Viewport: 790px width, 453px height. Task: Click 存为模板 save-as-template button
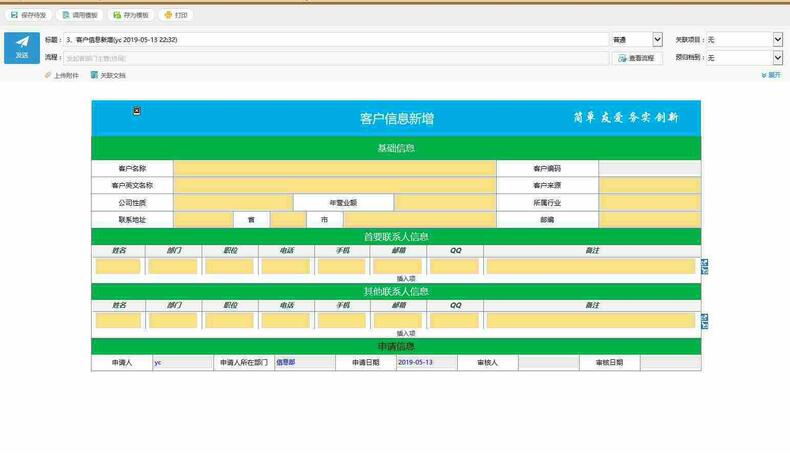pyautogui.click(x=131, y=15)
